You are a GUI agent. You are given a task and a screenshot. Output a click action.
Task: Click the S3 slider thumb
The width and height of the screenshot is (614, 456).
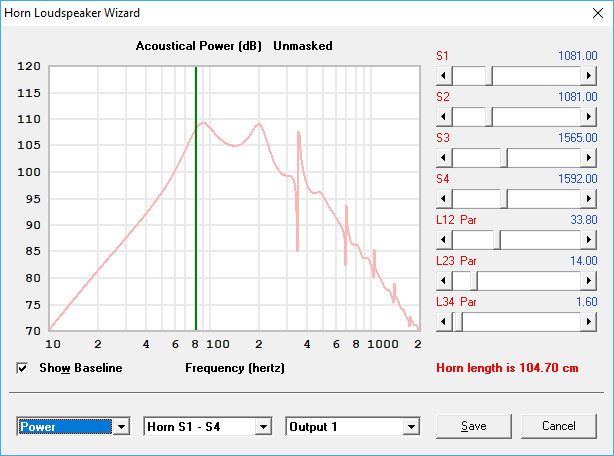pos(504,158)
